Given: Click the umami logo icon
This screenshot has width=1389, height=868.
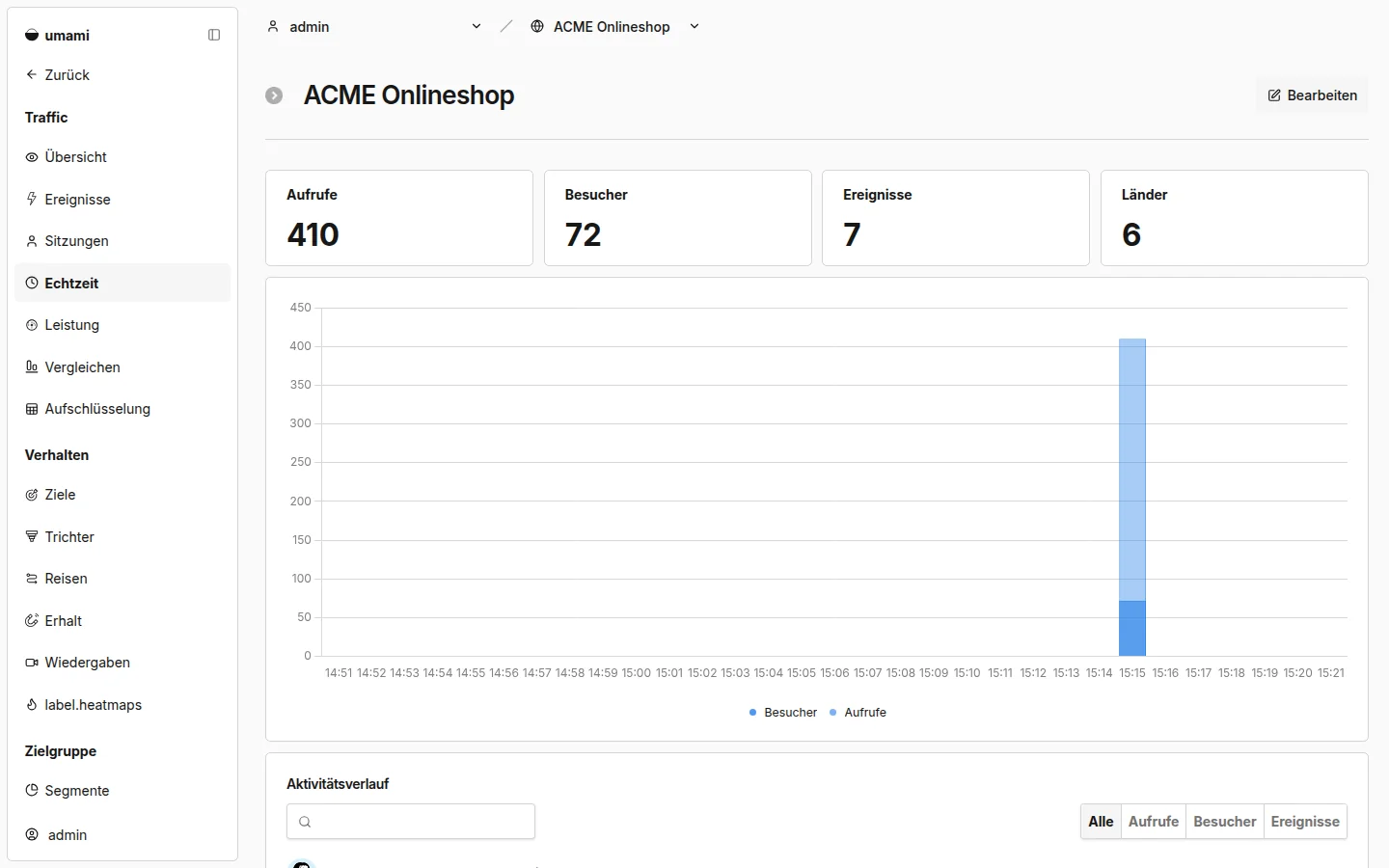Looking at the screenshot, I should point(32,36).
